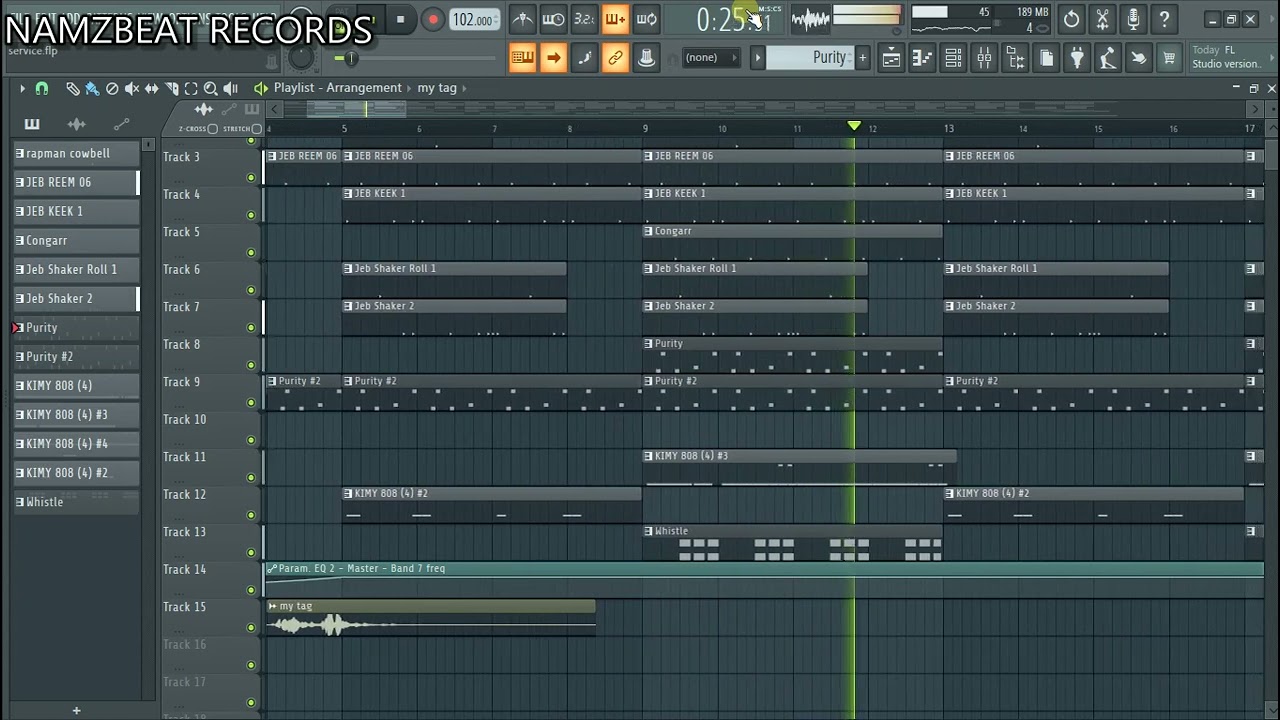Switch picker to the patterns tab
1280x720 pixels.
[x=32, y=124]
